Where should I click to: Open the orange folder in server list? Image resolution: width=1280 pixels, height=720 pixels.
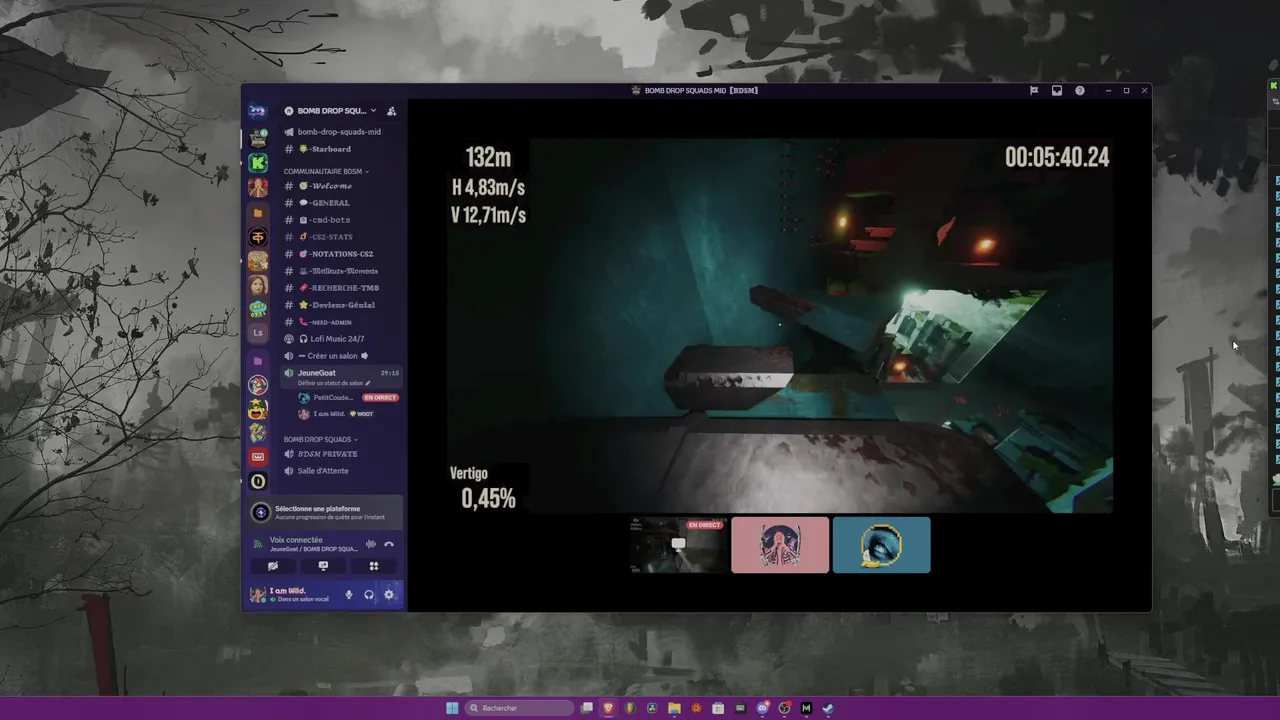[x=258, y=213]
